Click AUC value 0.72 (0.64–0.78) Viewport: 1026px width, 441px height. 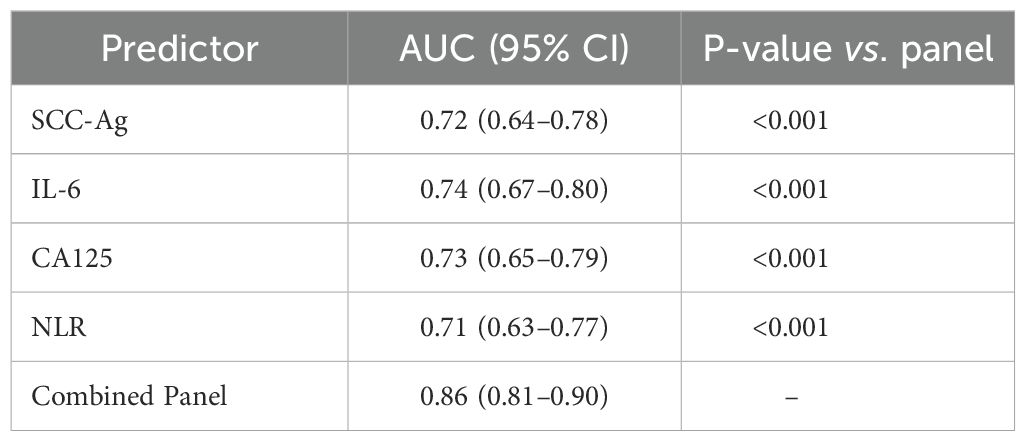515,121
